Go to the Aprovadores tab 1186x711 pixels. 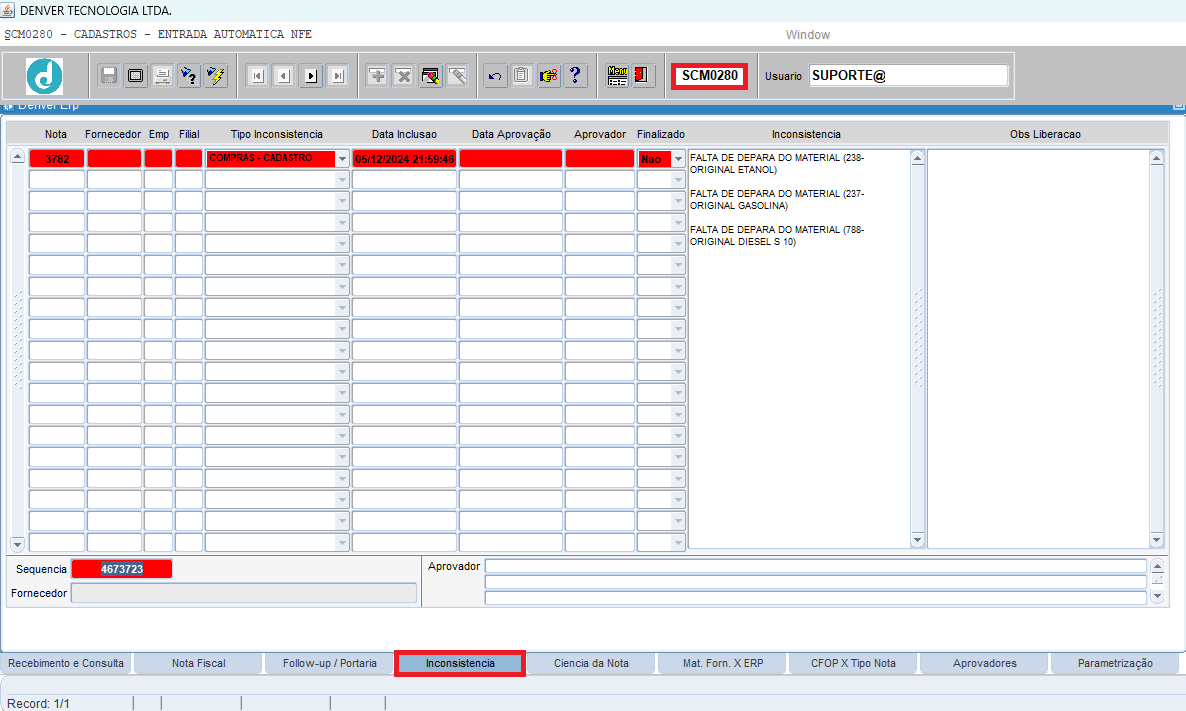point(985,663)
